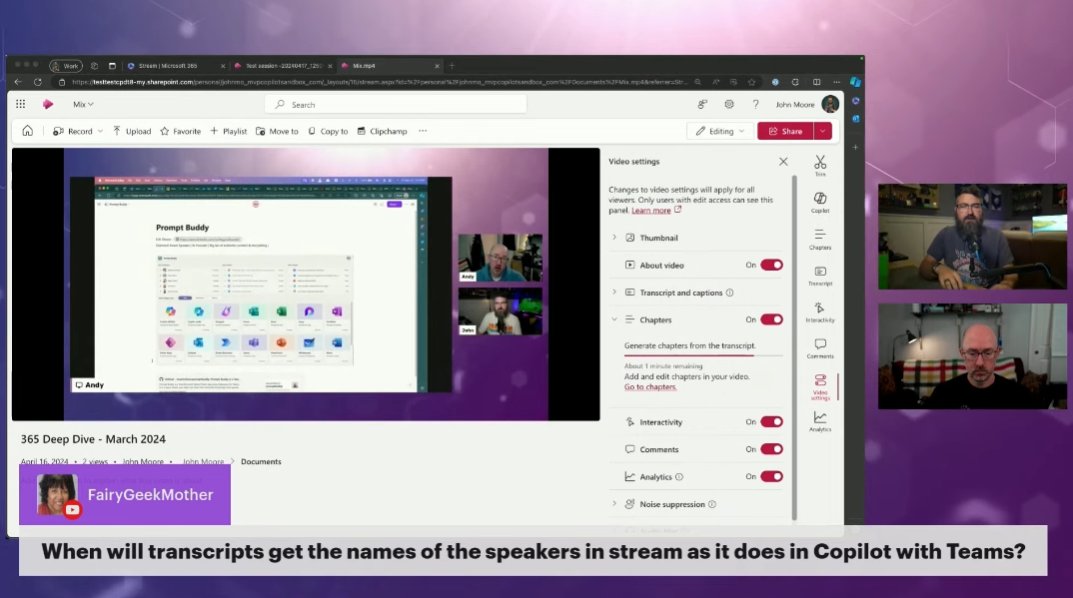Open the Editing mode dropdown
The width and height of the screenshot is (1073, 598).
click(720, 131)
